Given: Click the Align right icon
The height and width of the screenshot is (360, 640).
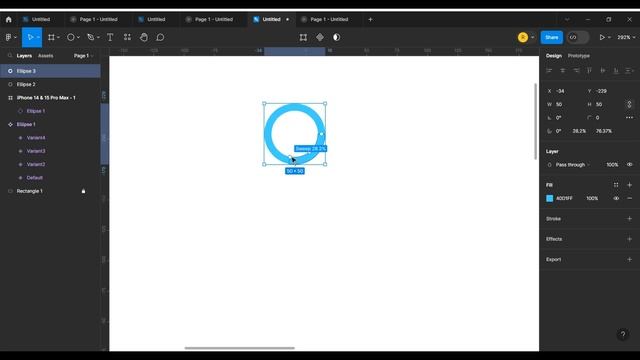Looking at the screenshot, I should tap(576, 71).
